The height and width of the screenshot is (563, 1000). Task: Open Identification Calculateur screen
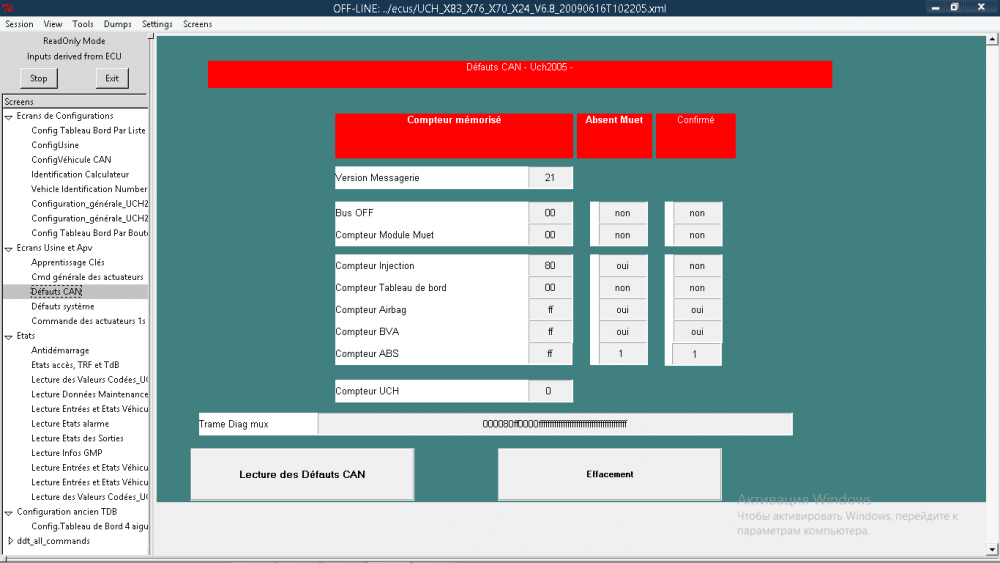(80, 174)
